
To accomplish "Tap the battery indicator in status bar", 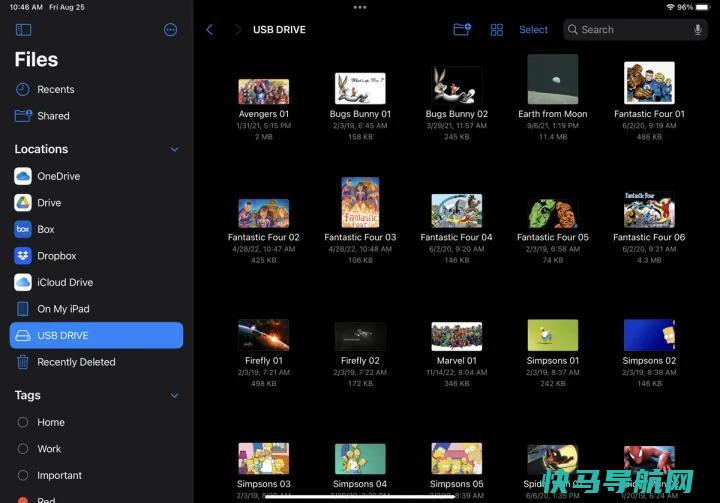I will pyautogui.click(x=703, y=7).
